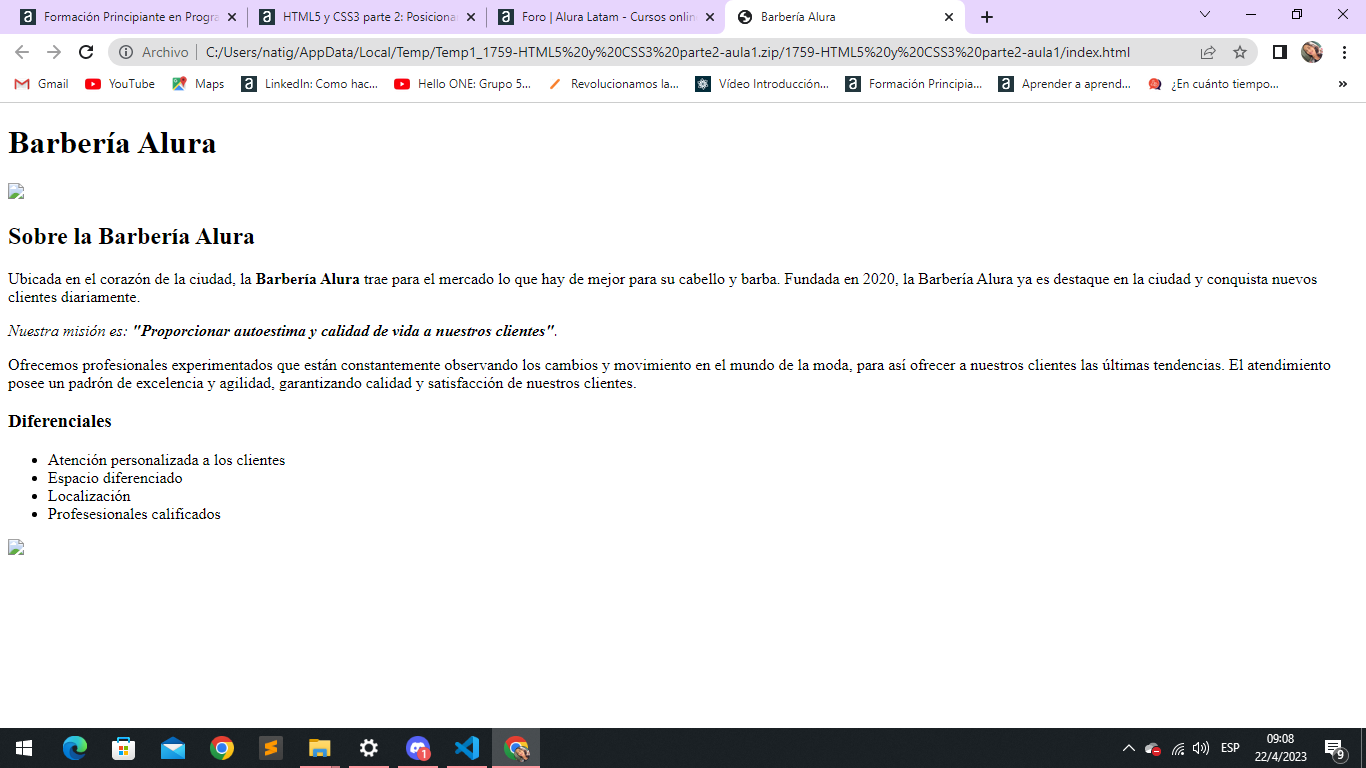Open Chrome's three-dot menu

tap(1344, 52)
